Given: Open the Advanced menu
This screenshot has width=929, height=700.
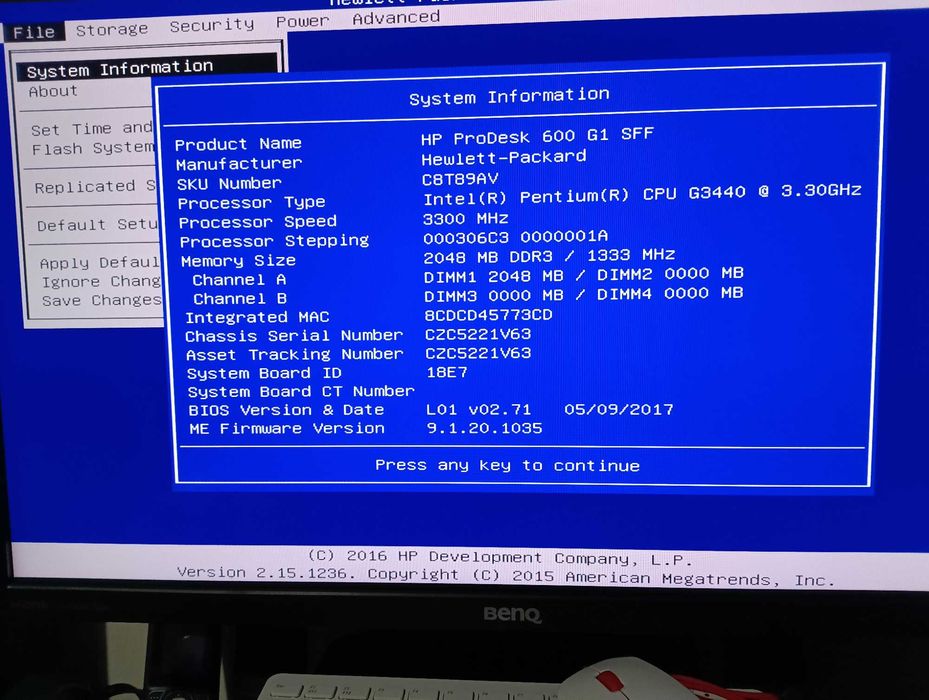Looking at the screenshot, I should pos(396,18).
